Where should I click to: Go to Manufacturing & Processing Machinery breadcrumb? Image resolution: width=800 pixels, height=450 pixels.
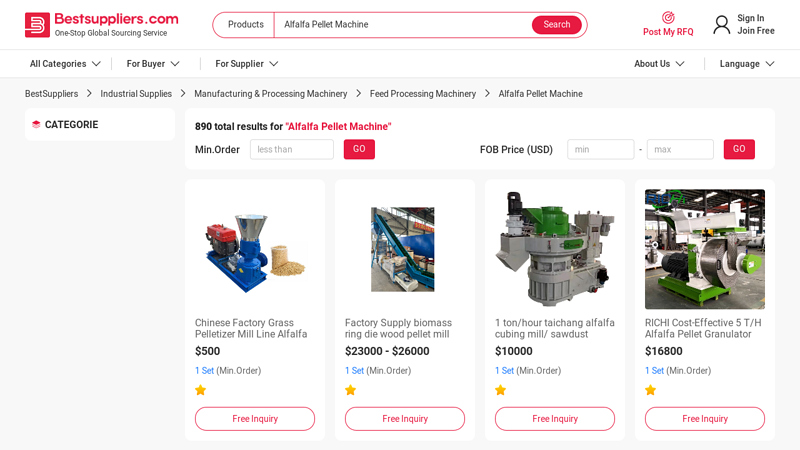point(271,94)
